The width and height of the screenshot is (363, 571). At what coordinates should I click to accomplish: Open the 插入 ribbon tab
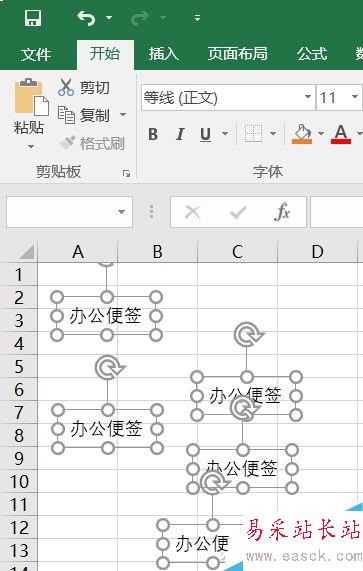[x=163, y=54]
